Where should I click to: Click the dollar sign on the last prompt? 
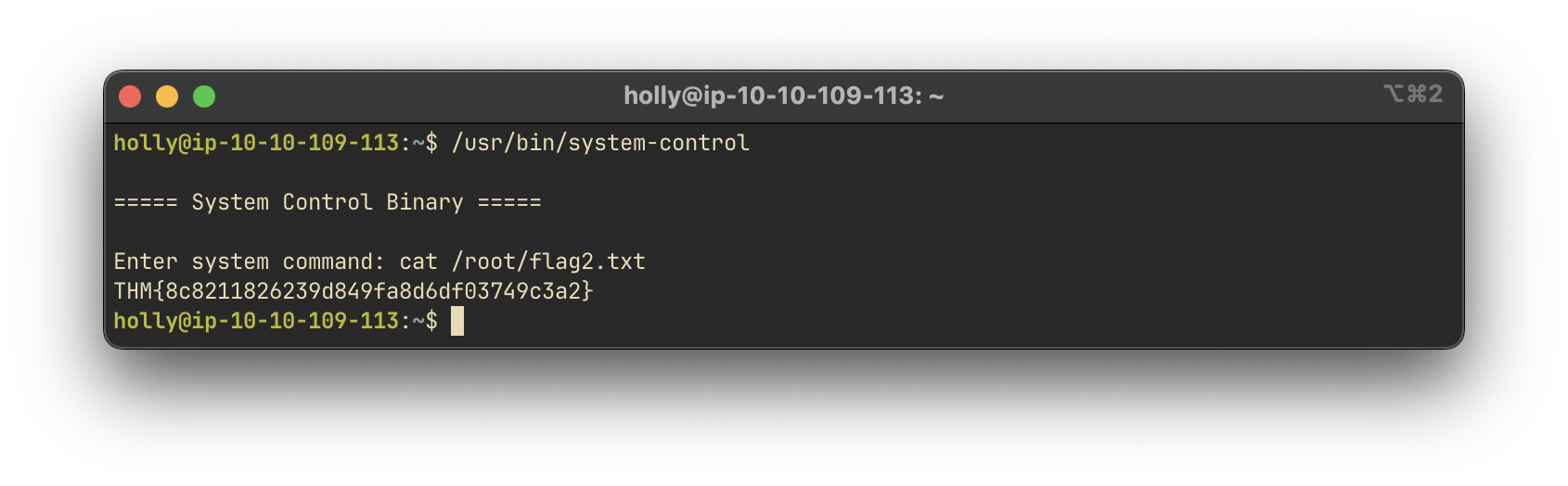pos(431,321)
